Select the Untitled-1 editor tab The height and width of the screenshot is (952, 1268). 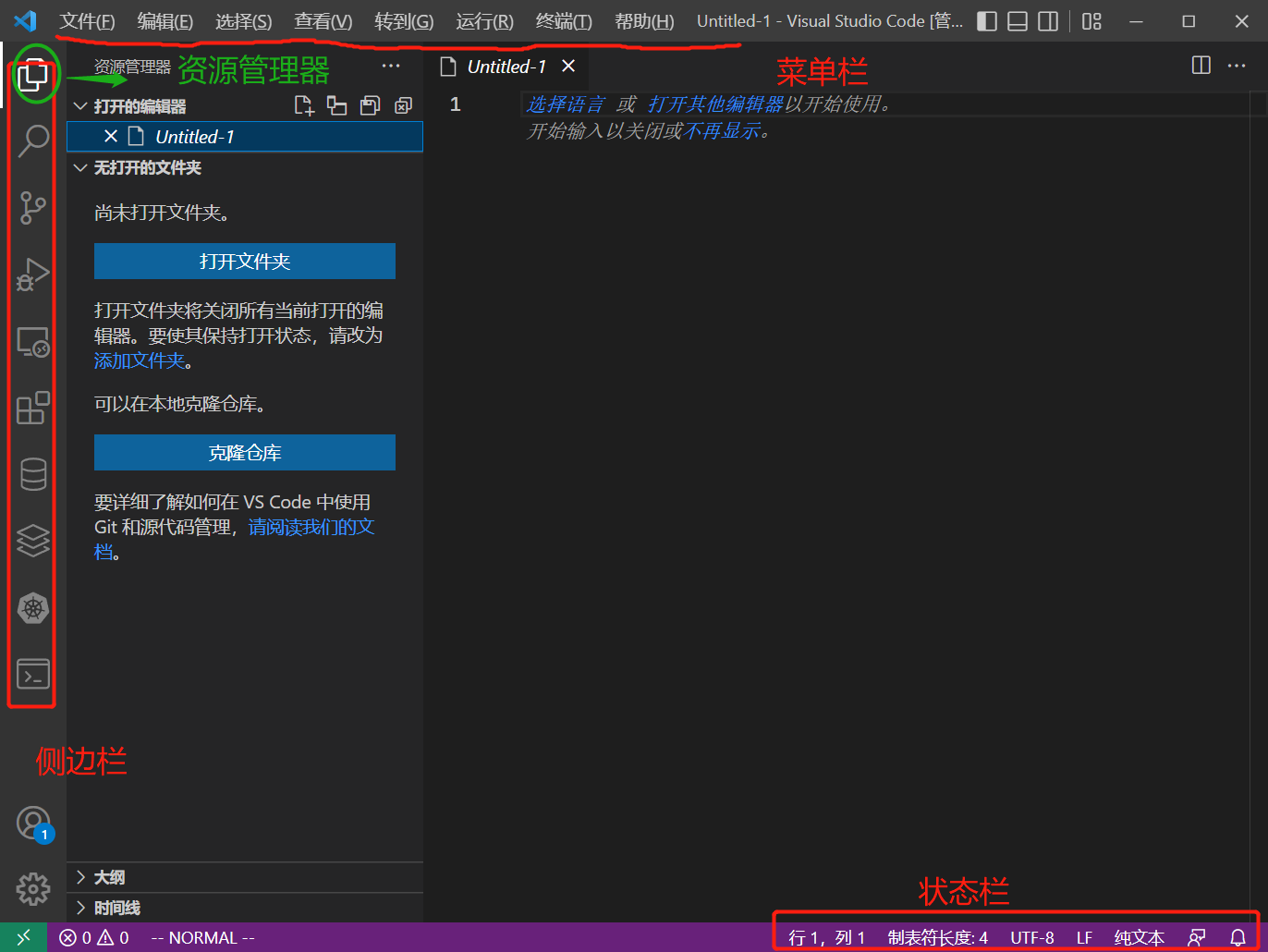click(x=506, y=67)
